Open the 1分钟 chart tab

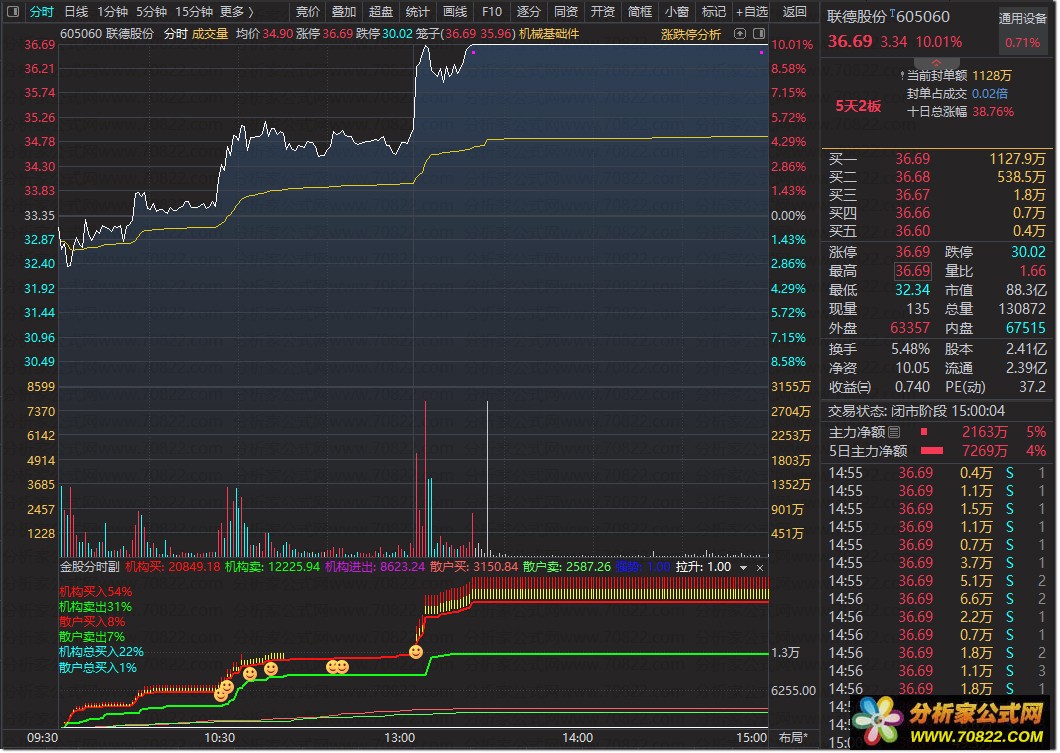(112, 11)
